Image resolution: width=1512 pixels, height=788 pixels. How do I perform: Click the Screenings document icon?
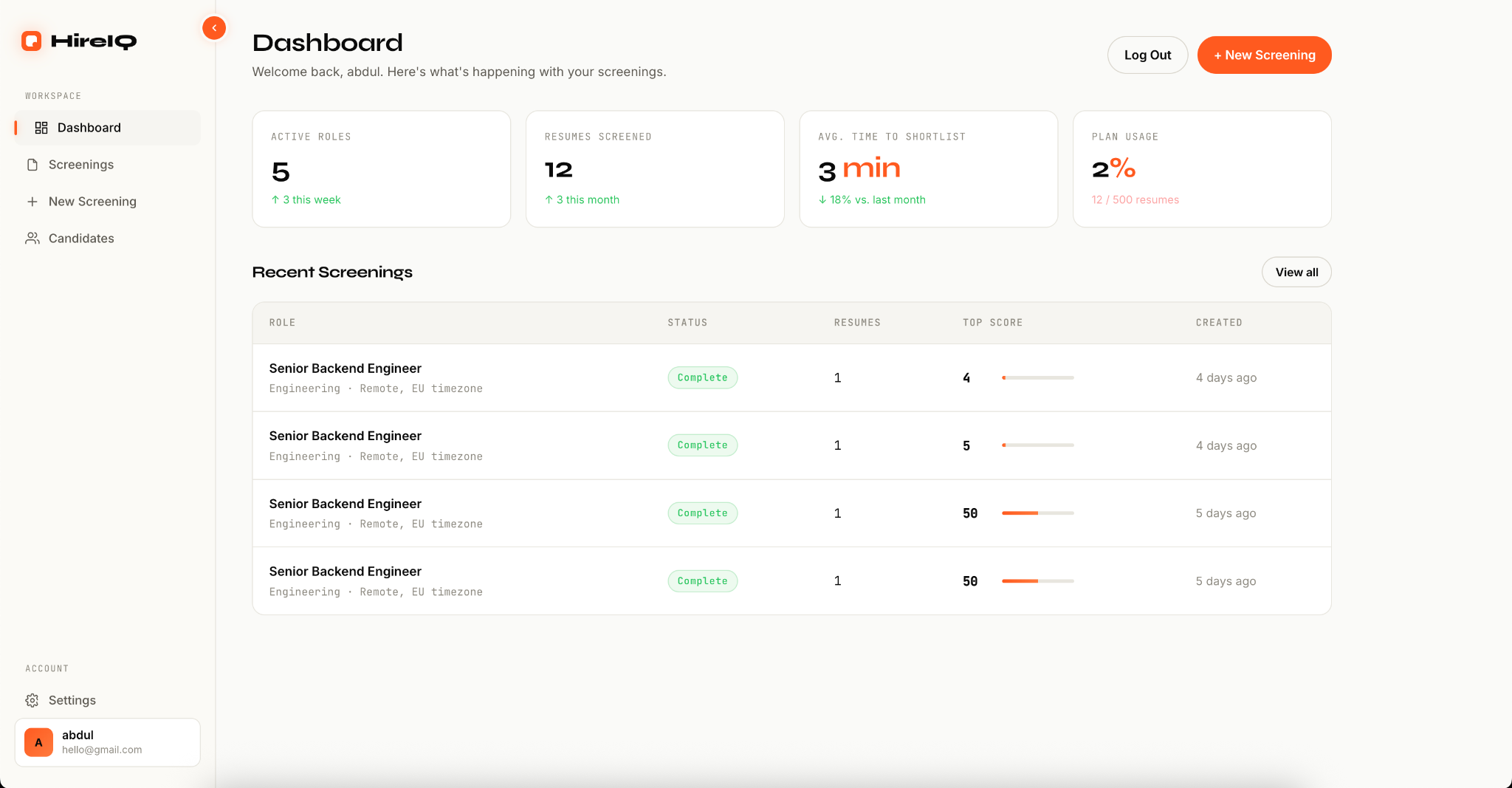32,165
